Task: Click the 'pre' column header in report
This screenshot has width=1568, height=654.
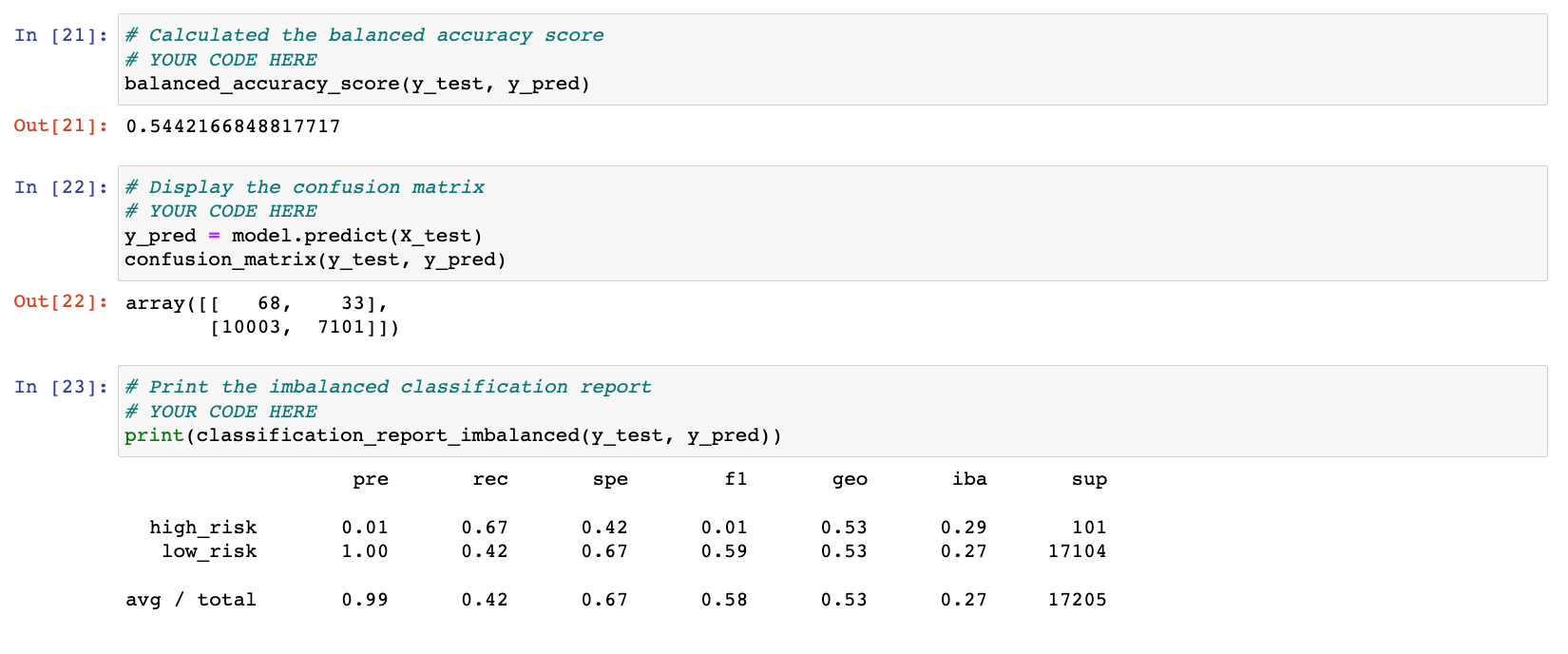Action: [371, 480]
